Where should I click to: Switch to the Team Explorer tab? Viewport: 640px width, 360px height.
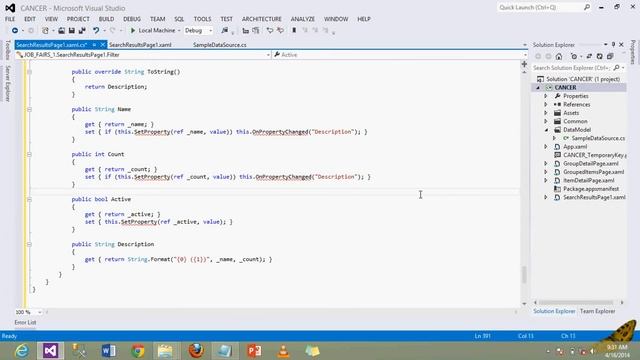pos(597,311)
